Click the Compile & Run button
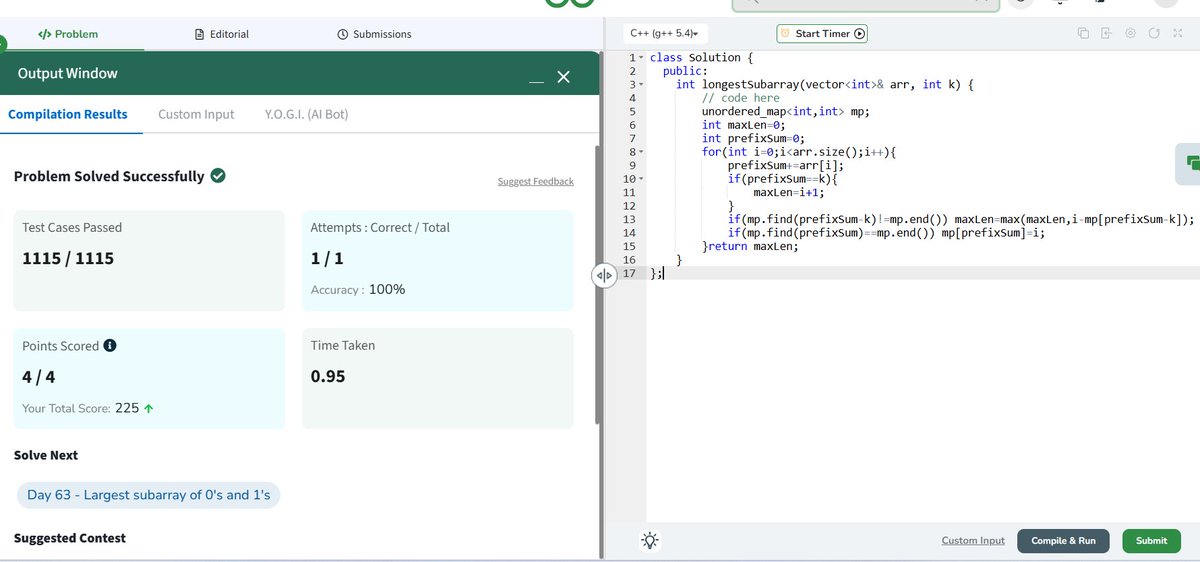The width and height of the screenshot is (1200, 562). (x=1063, y=541)
